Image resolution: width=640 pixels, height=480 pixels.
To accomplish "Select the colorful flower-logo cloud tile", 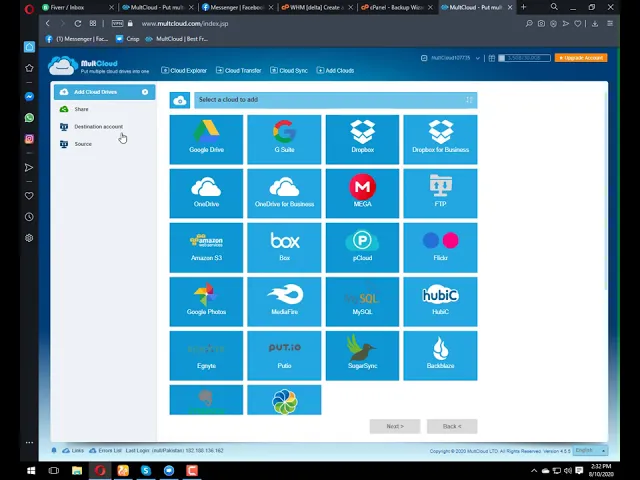I will click(284, 400).
